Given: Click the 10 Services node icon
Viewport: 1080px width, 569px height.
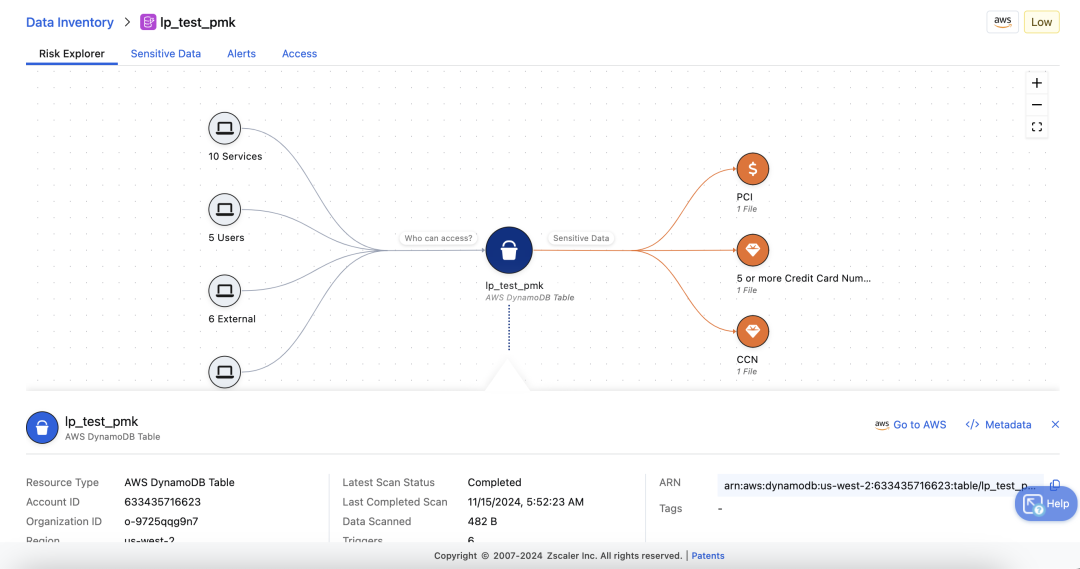Looking at the screenshot, I should tap(225, 129).
